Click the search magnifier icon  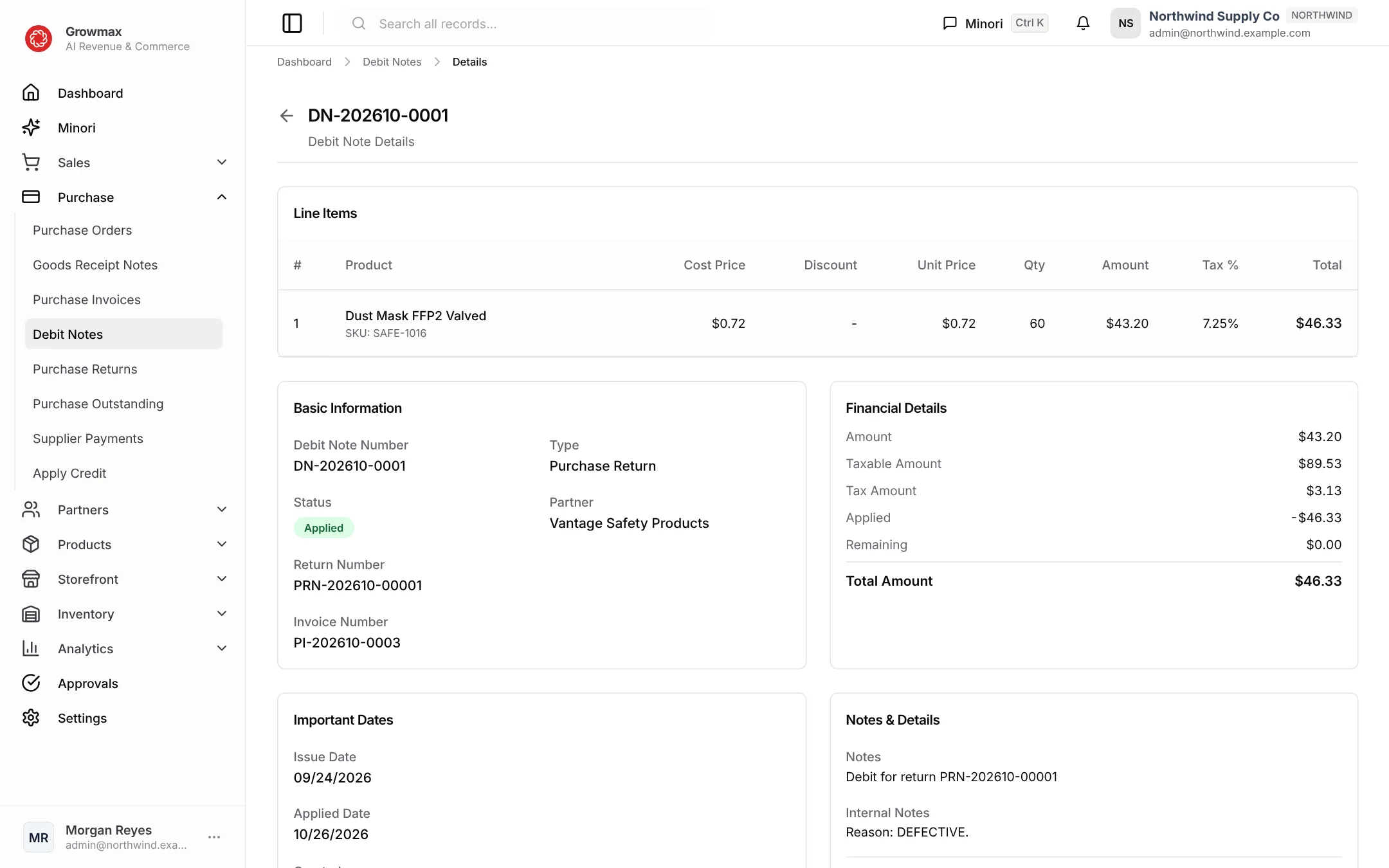click(359, 23)
